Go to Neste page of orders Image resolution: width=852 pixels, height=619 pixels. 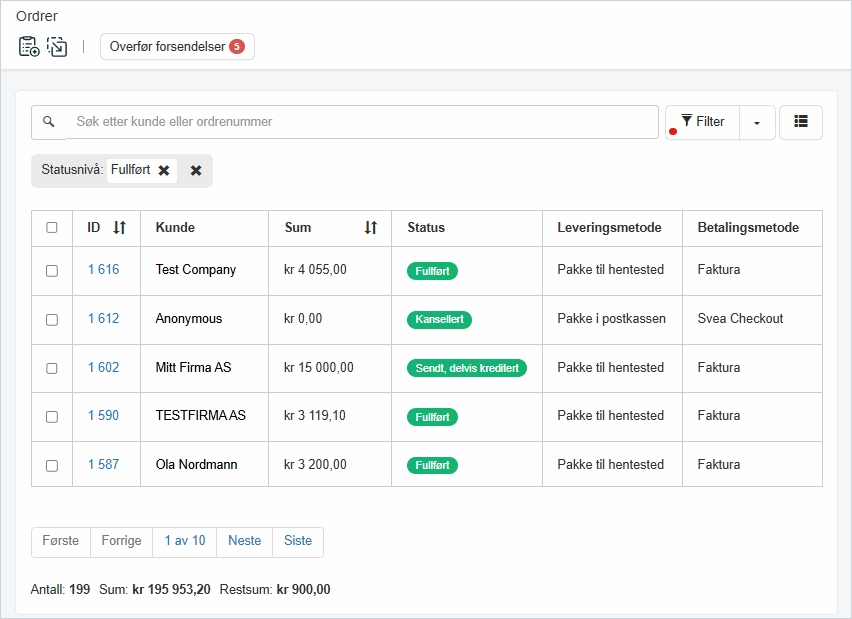244,541
